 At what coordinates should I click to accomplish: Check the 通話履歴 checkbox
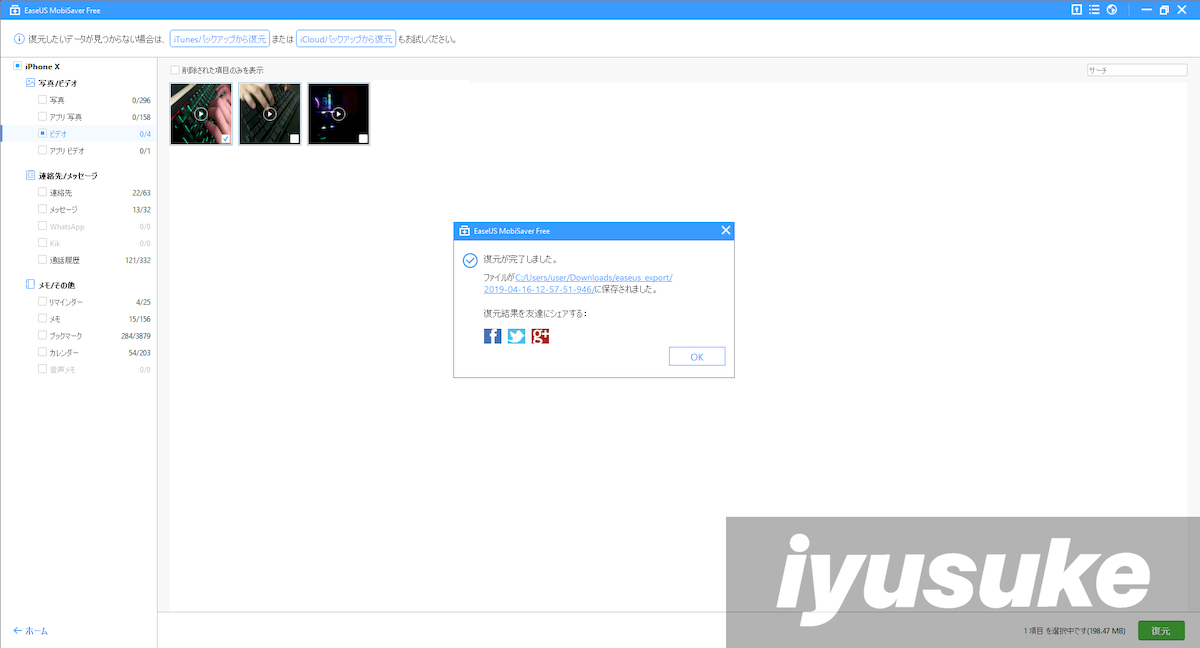(42, 260)
